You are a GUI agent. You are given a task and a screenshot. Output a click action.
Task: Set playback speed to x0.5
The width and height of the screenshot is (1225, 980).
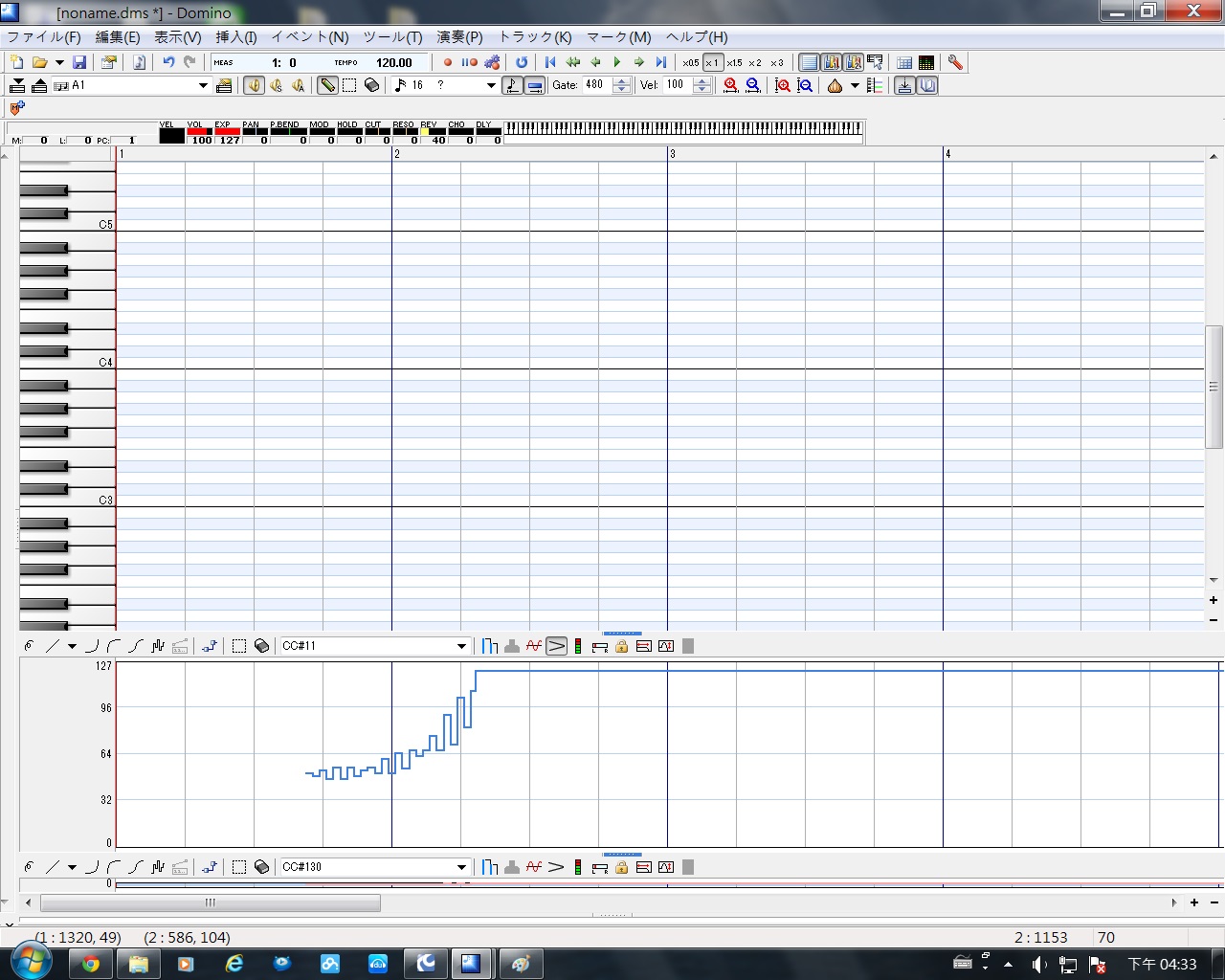pos(691,62)
